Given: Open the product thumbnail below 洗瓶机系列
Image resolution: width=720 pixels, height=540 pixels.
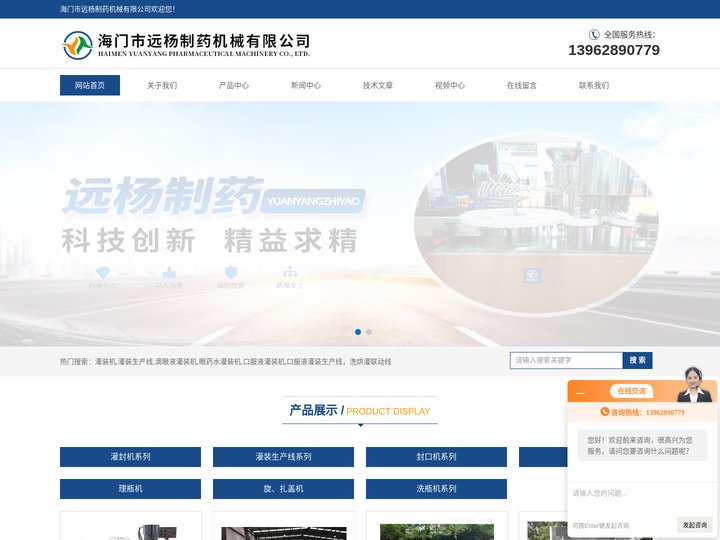Looking at the screenshot, I should click(x=436, y=526).
